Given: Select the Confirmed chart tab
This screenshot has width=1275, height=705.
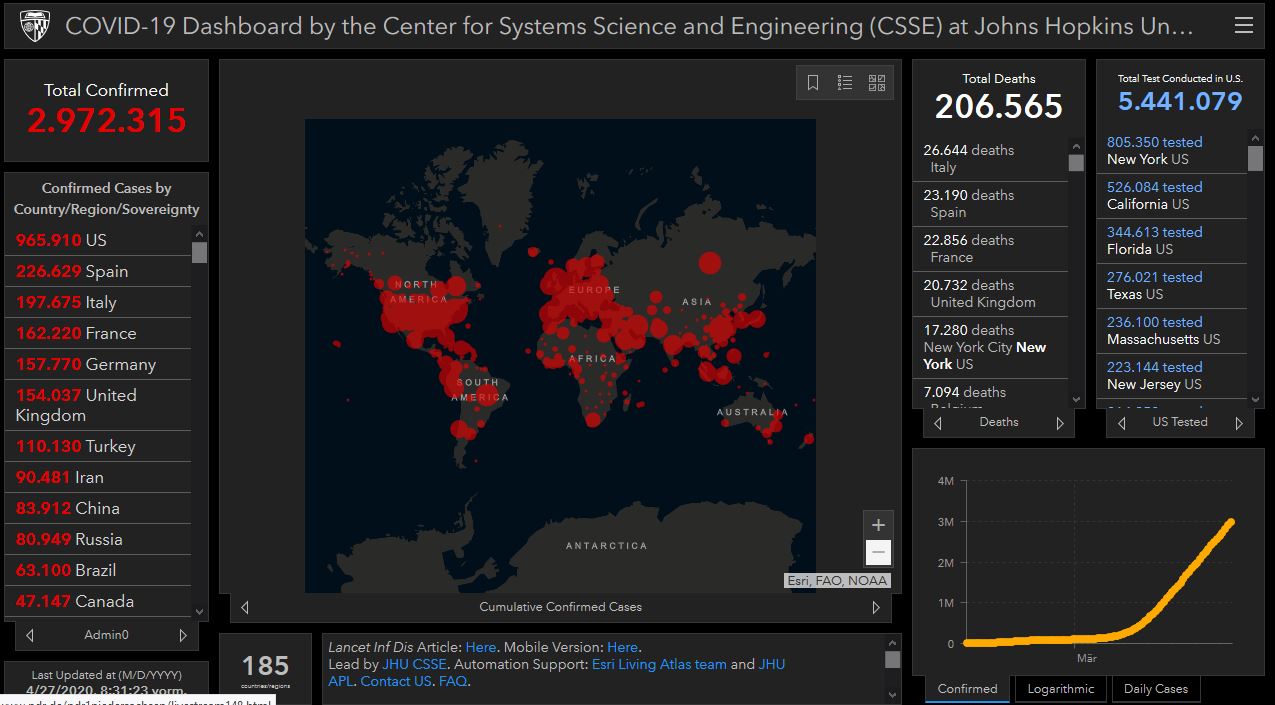Looking at the screenshot, I should coord(967,689).
